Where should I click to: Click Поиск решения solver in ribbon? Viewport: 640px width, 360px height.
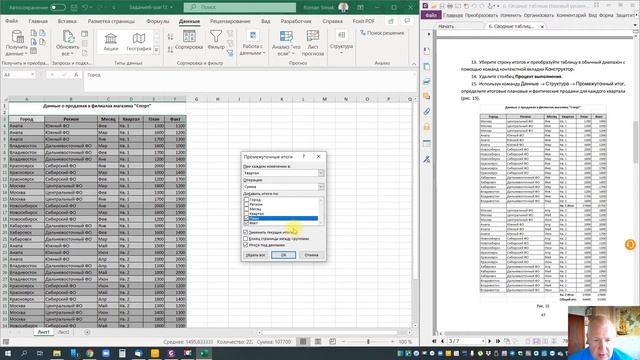point(382,33)
